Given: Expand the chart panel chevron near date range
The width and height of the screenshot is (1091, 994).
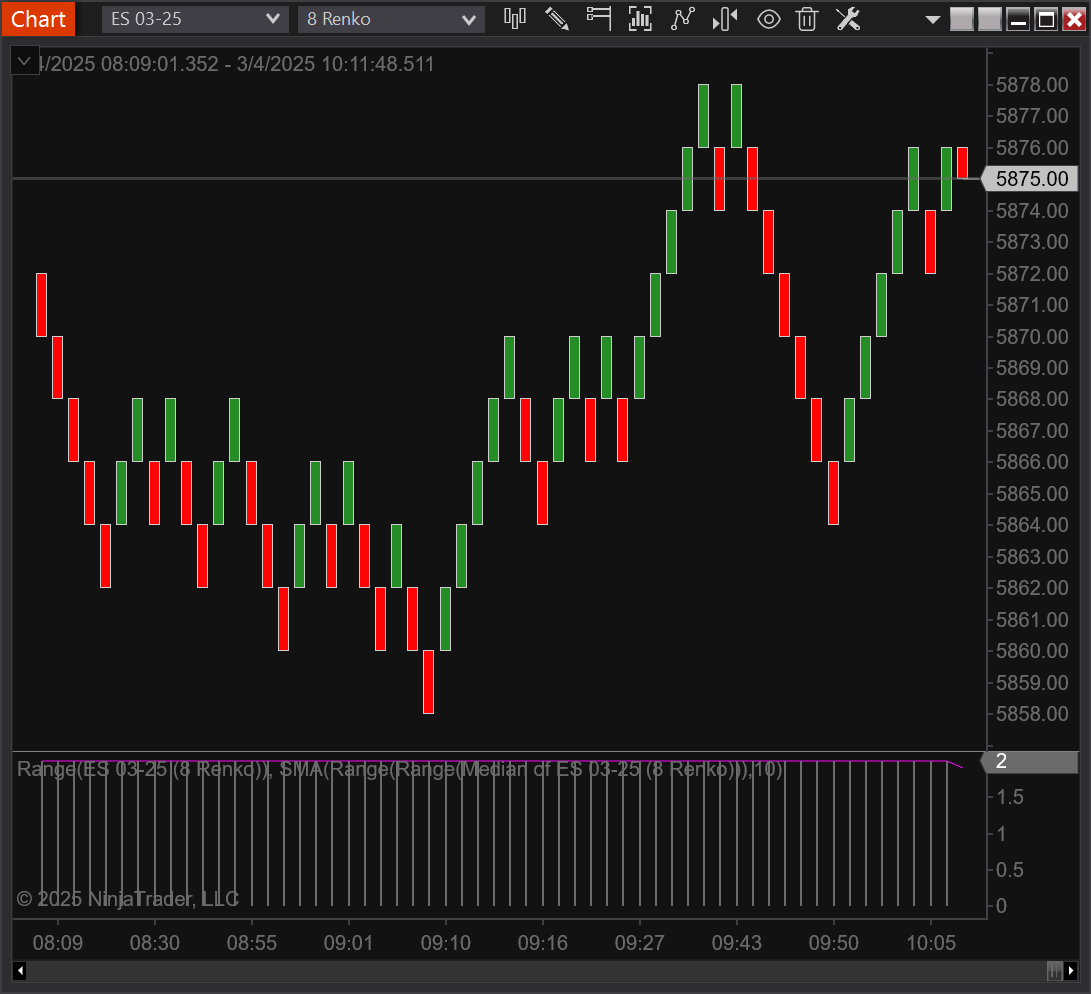Looking at the screenshot, I should coord(24,62).
